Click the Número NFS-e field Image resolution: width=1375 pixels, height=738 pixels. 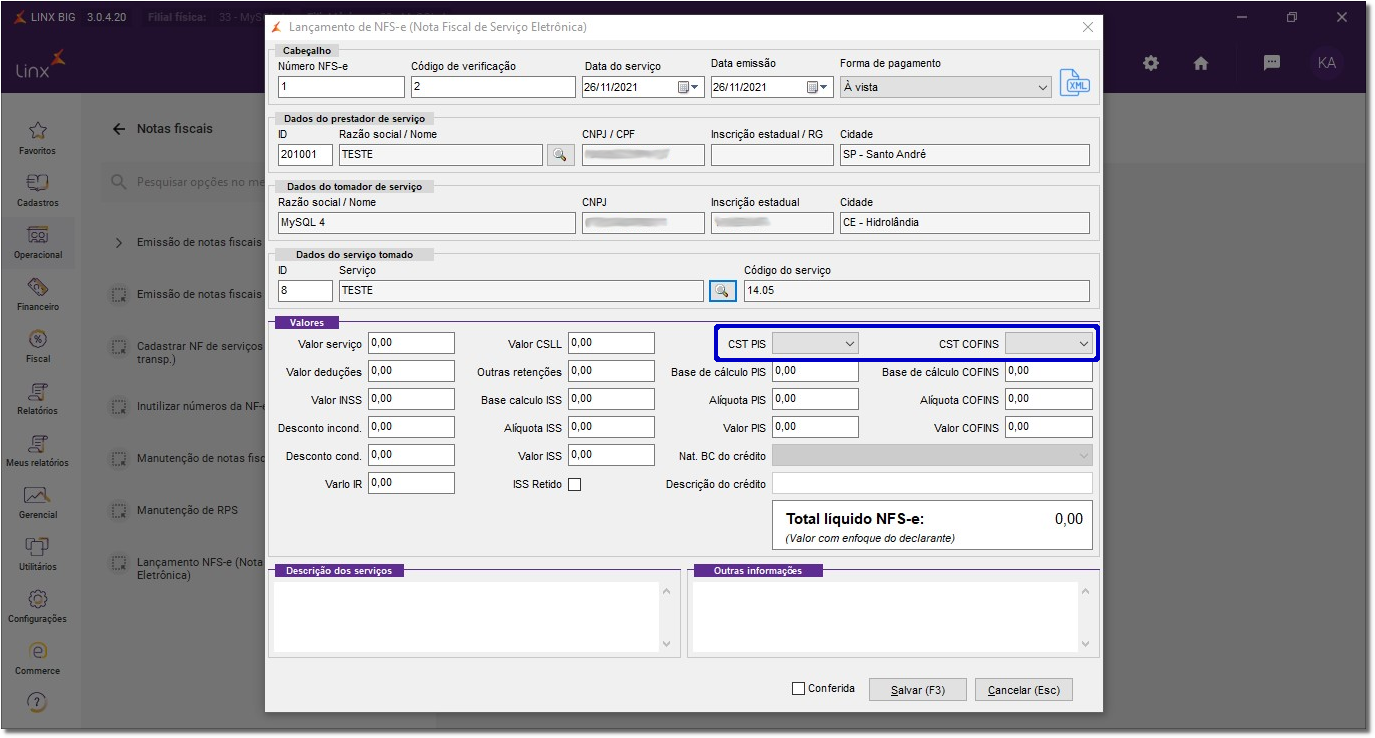tap(341, 87)
